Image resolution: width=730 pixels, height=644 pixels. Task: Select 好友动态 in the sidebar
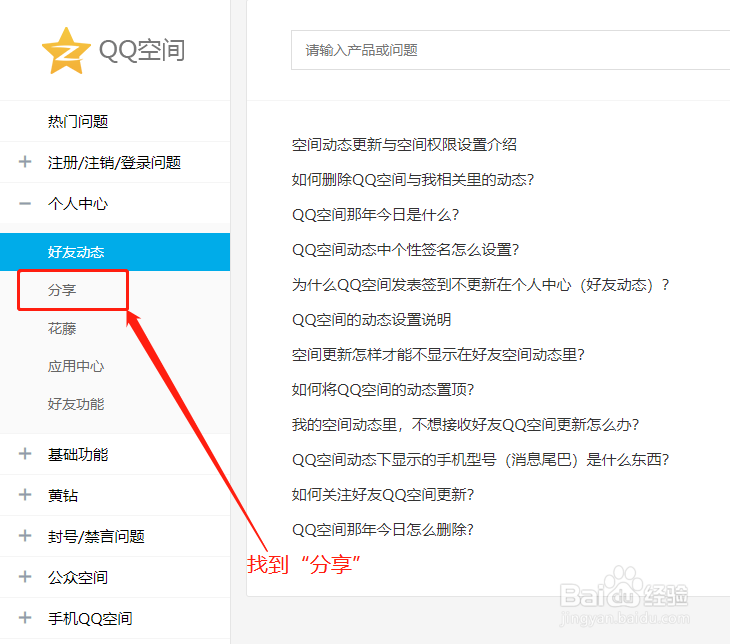click(x=115, y=252)
